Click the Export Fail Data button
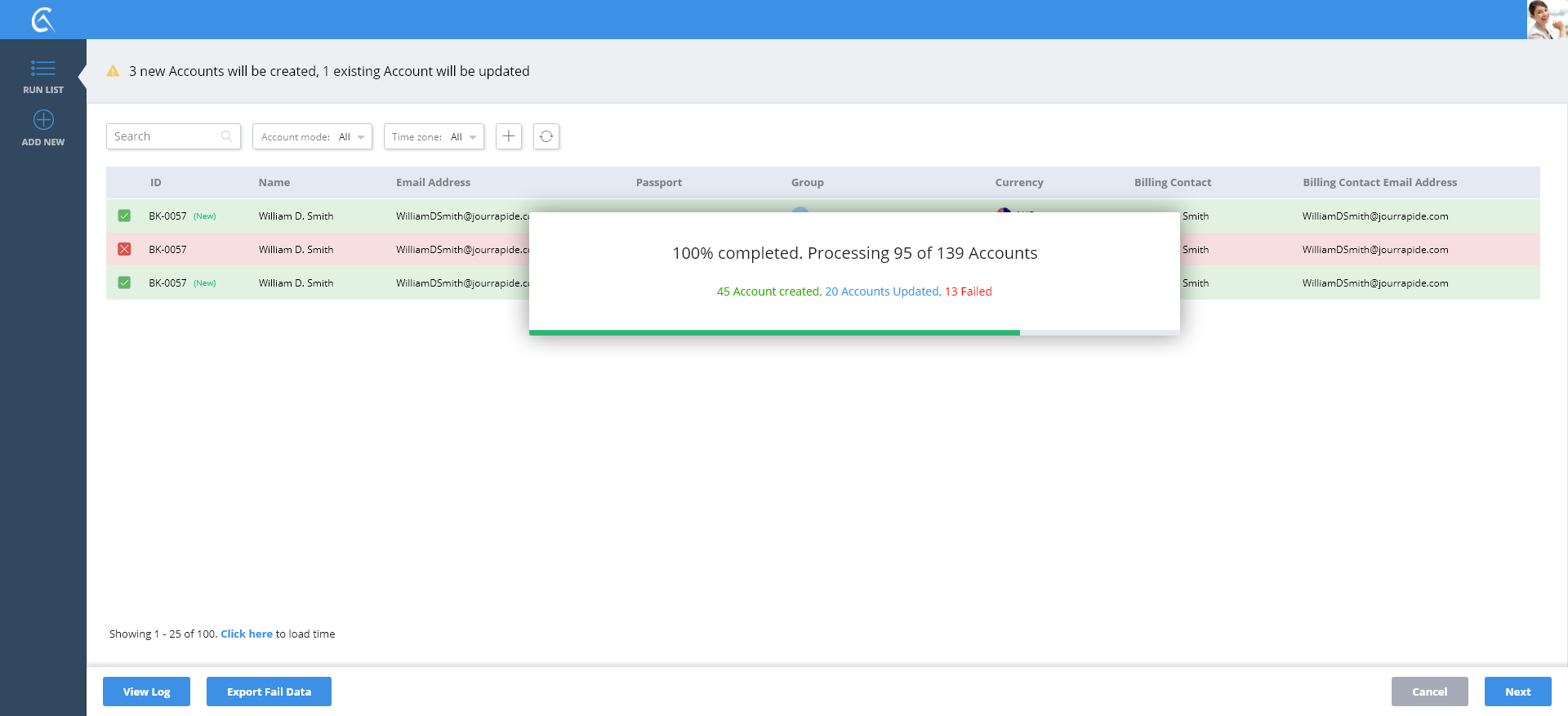This screenshot has height=716, width=1568. click(269, 692)
